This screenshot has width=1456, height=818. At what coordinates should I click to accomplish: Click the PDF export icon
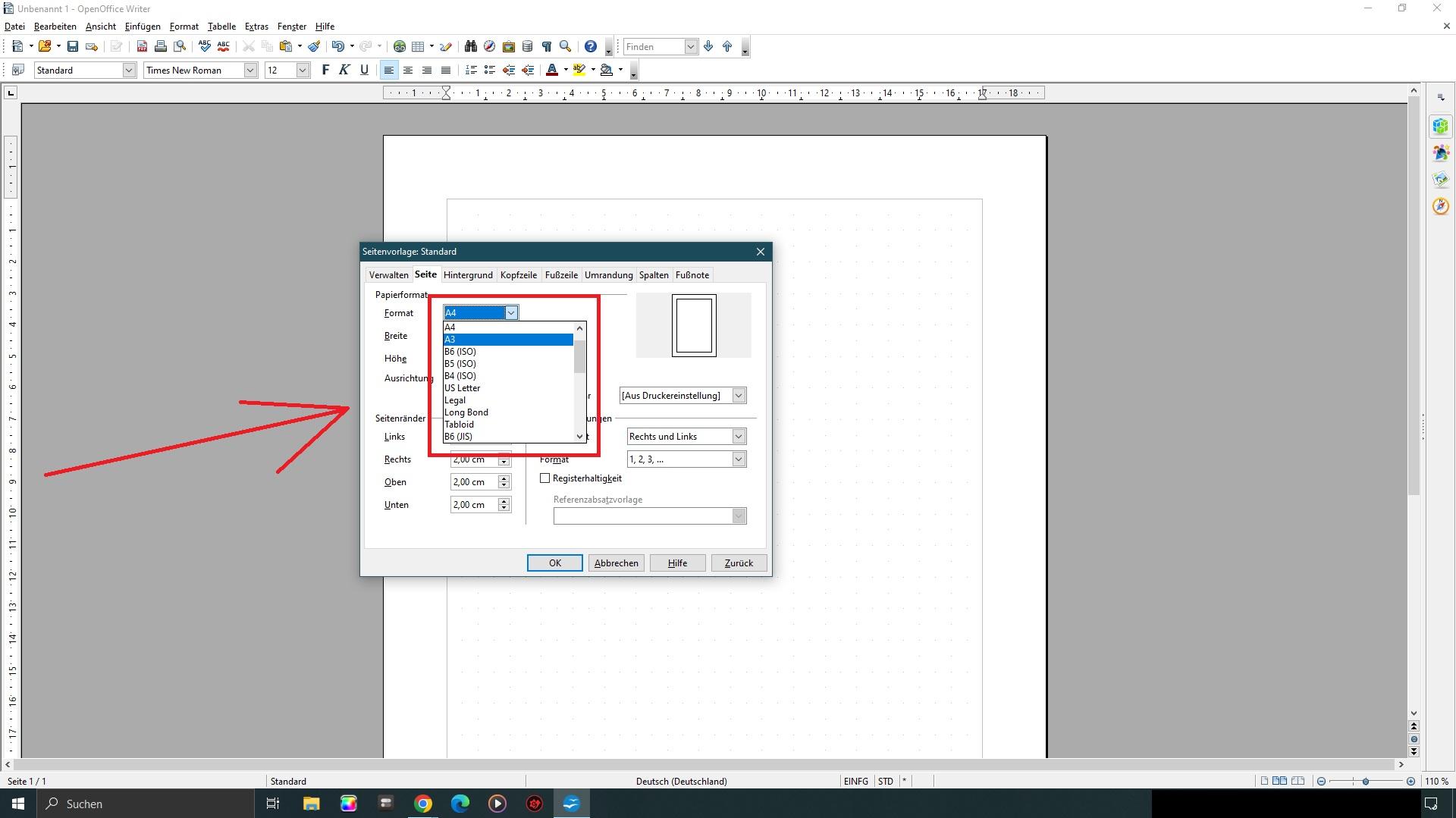(x=142, y=47)
